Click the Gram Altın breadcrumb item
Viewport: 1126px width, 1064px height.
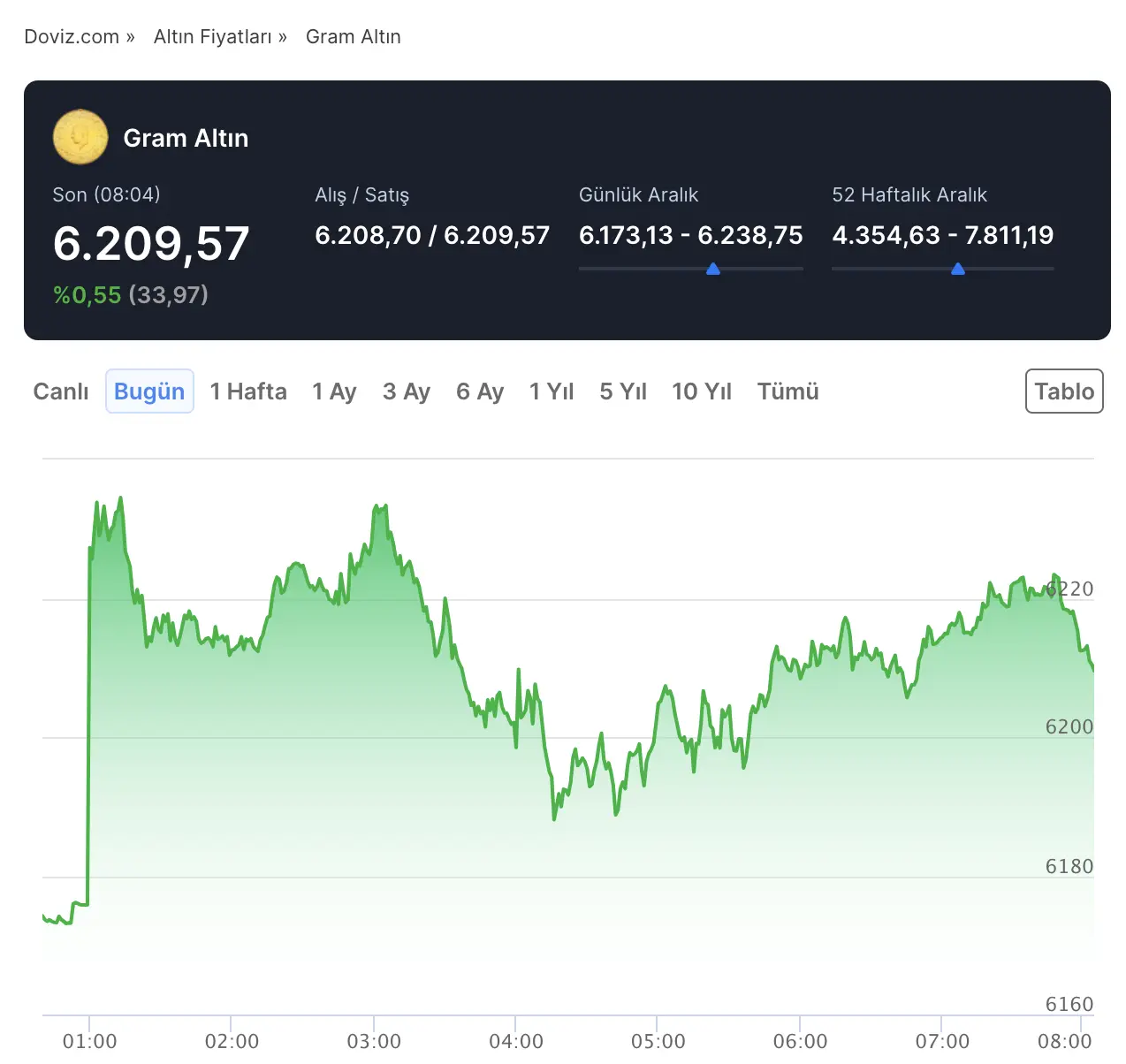point(354,36)
